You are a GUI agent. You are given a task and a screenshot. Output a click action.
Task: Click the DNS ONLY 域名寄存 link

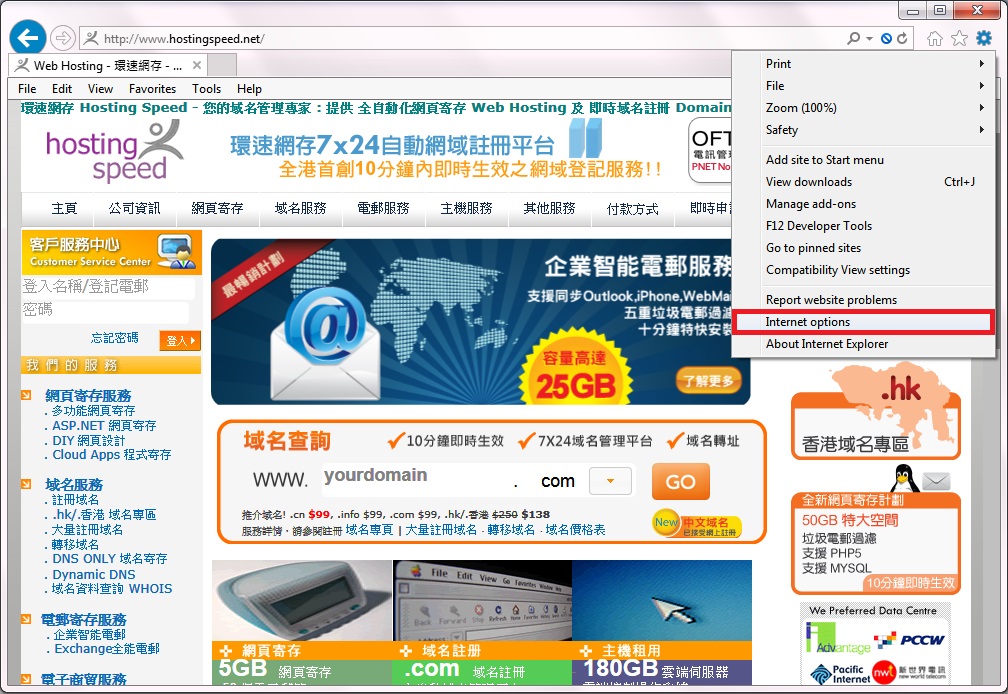[110, 559]
